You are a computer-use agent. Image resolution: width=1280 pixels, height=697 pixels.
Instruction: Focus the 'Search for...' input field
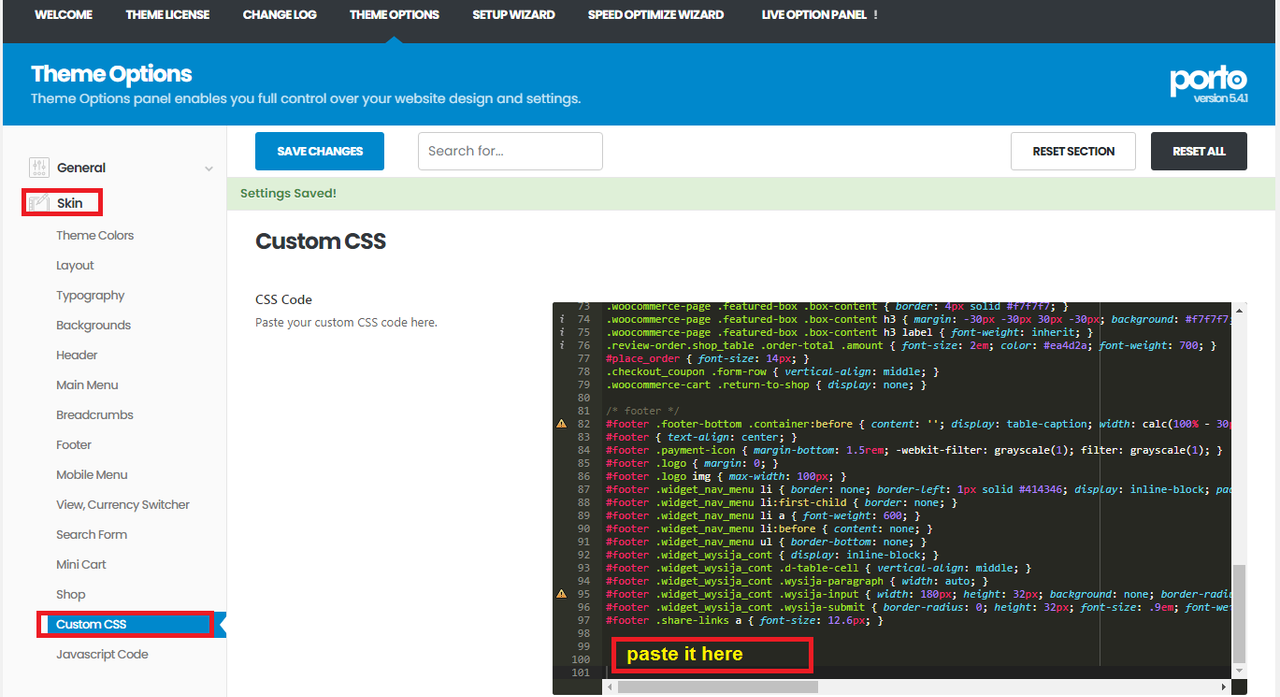[x=510, y=151]
